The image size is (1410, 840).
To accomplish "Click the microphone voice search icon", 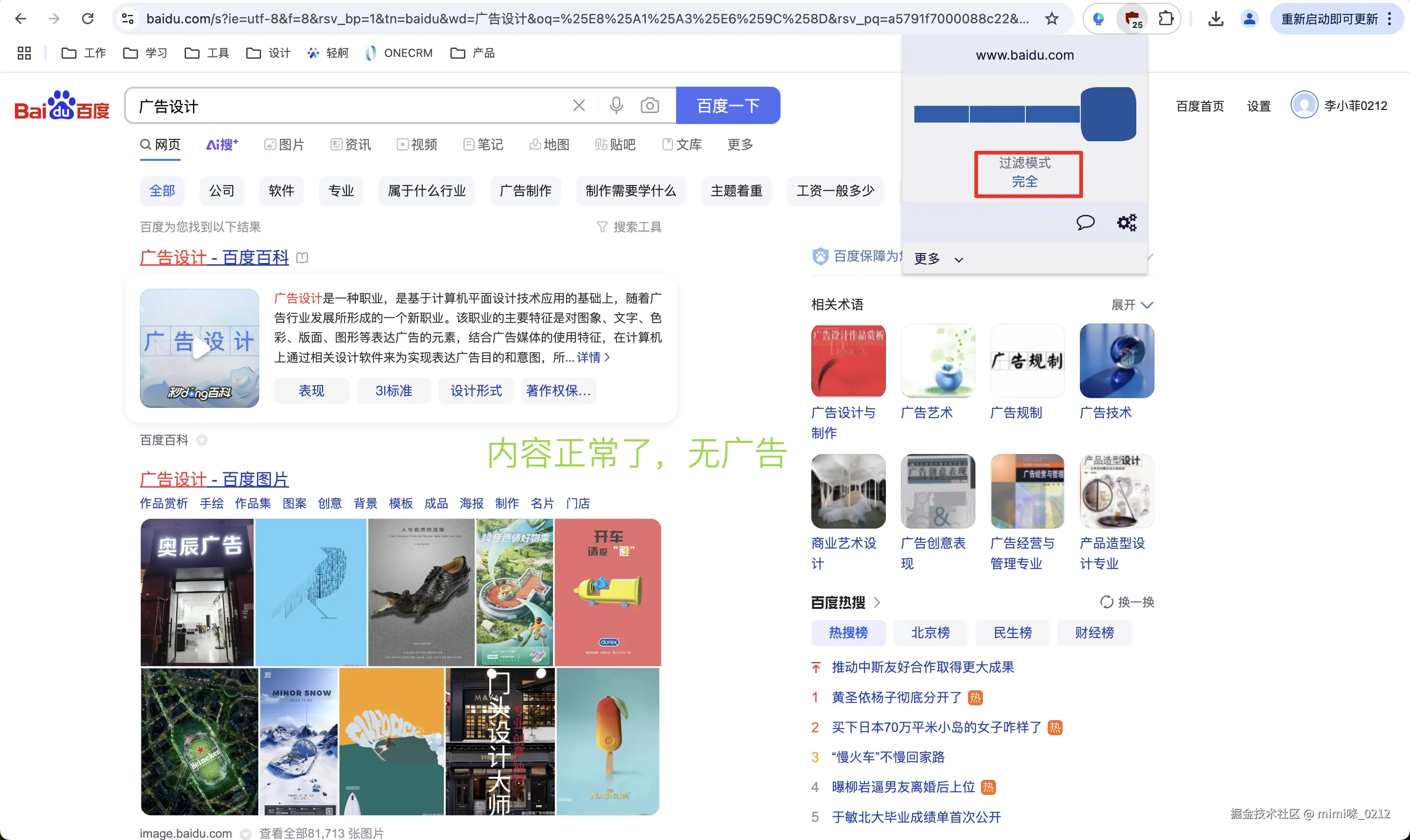I will pyautogui.click(x=616, y=105).
